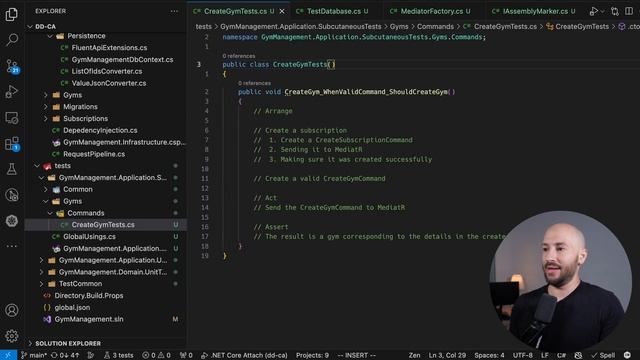Click the UTF-8 encoding status item
Viewport: 640px width, 360px height.
point(522,355)
